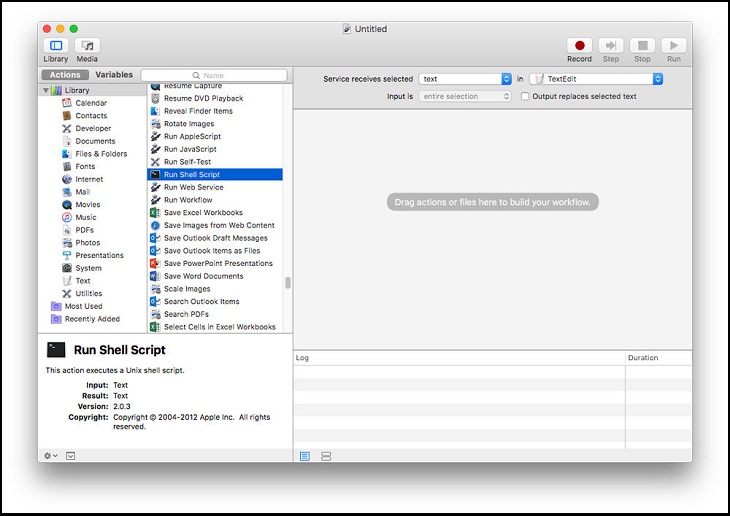
Task: Open the Recently Added smart folder
Action: [x=86, y=319]
